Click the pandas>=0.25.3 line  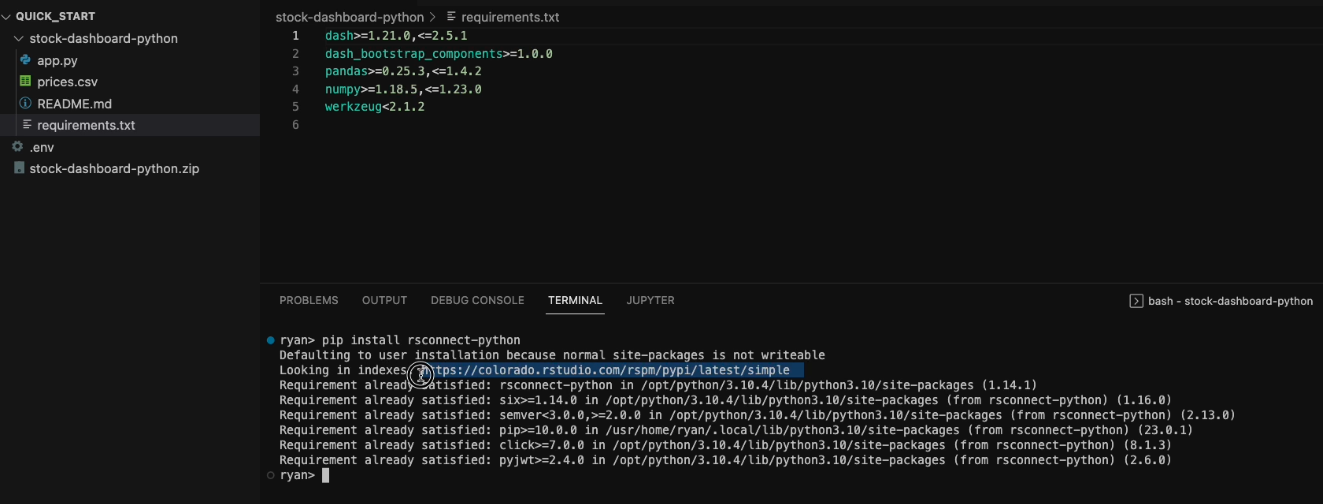click(403, 72)
